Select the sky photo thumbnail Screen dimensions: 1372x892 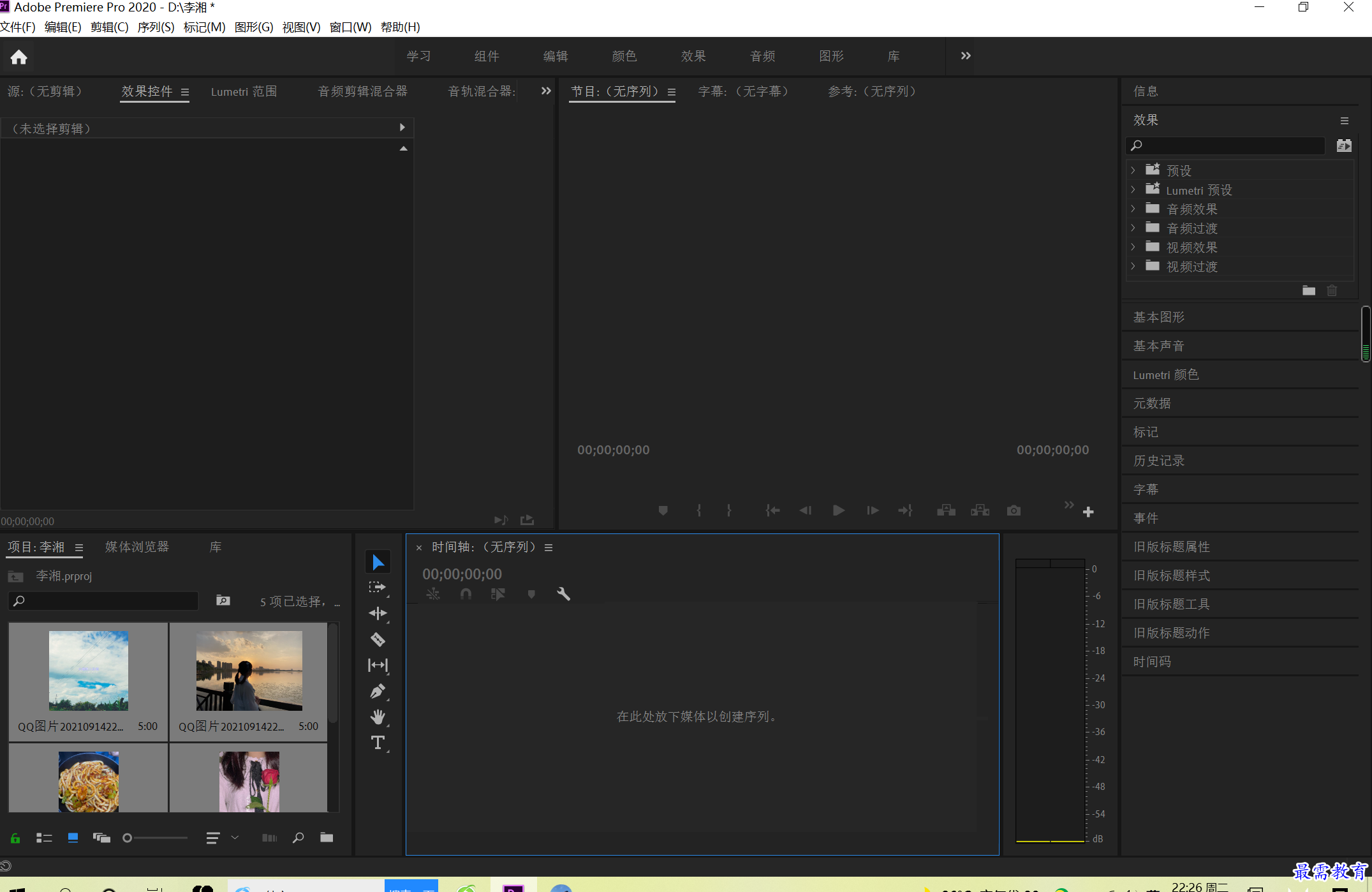coord(89,671)
